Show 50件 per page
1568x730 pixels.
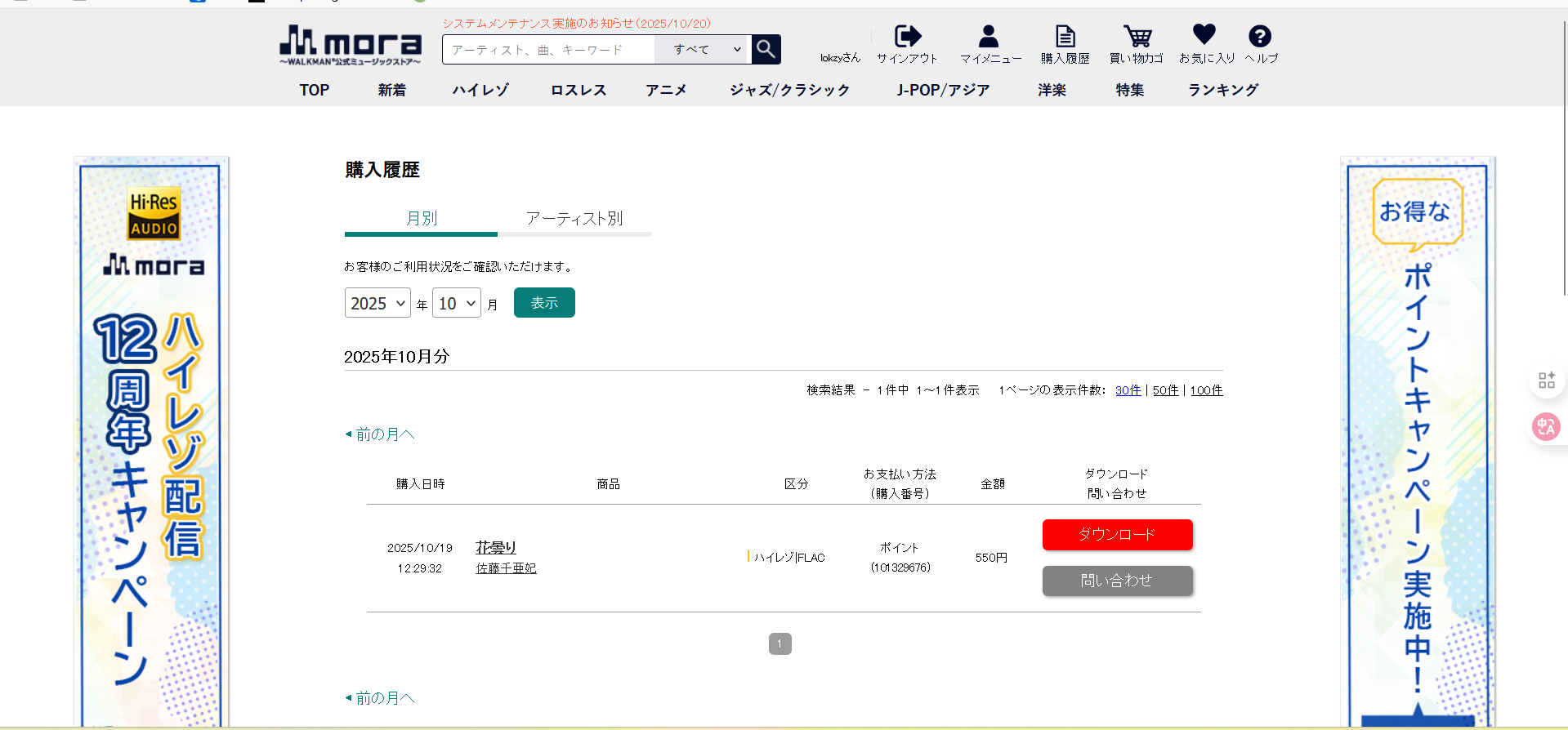pyautogui.click(x=1165, y=390)
